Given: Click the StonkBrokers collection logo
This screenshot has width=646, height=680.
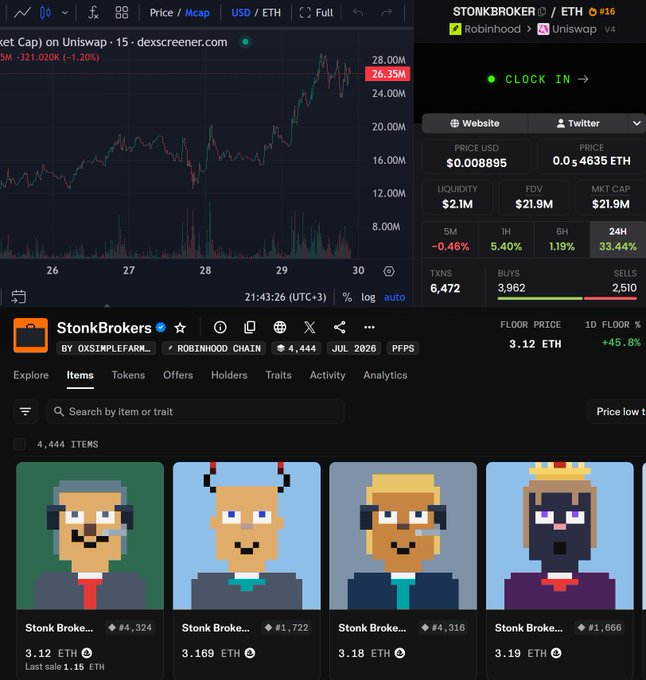Looking at the screenshot, I should (30, 335).
